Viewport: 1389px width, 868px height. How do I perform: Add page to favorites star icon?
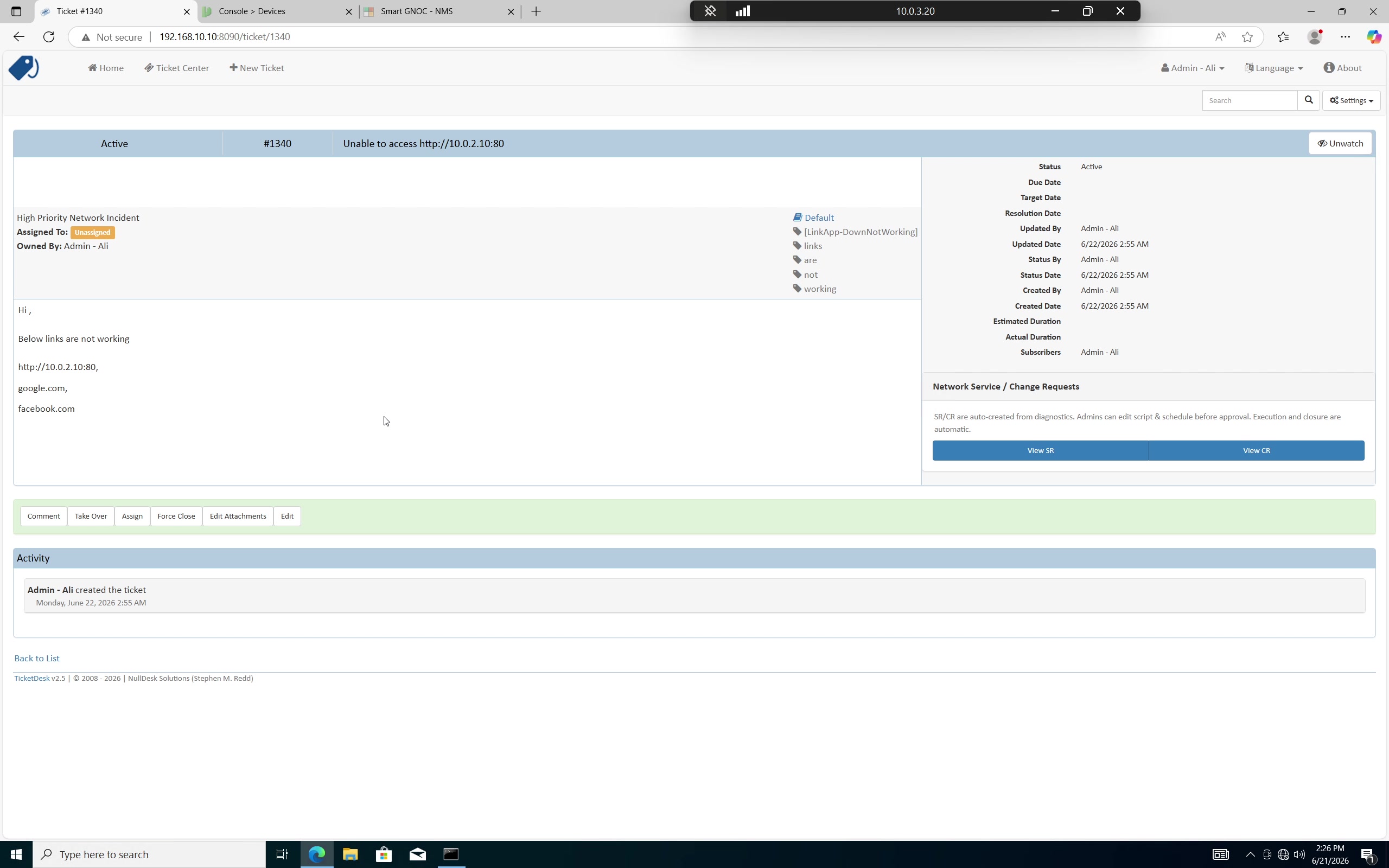tap(1247, 37)
